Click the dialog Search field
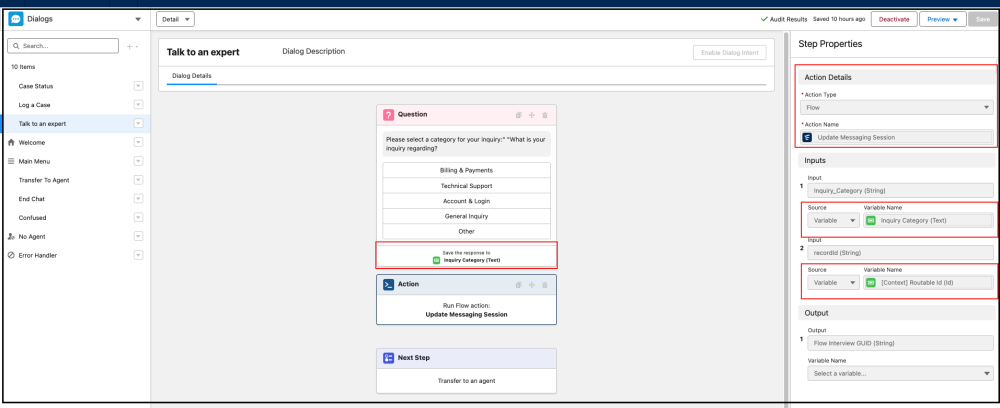The height and width of the screenshot is (408, 1000). point(62,46)
